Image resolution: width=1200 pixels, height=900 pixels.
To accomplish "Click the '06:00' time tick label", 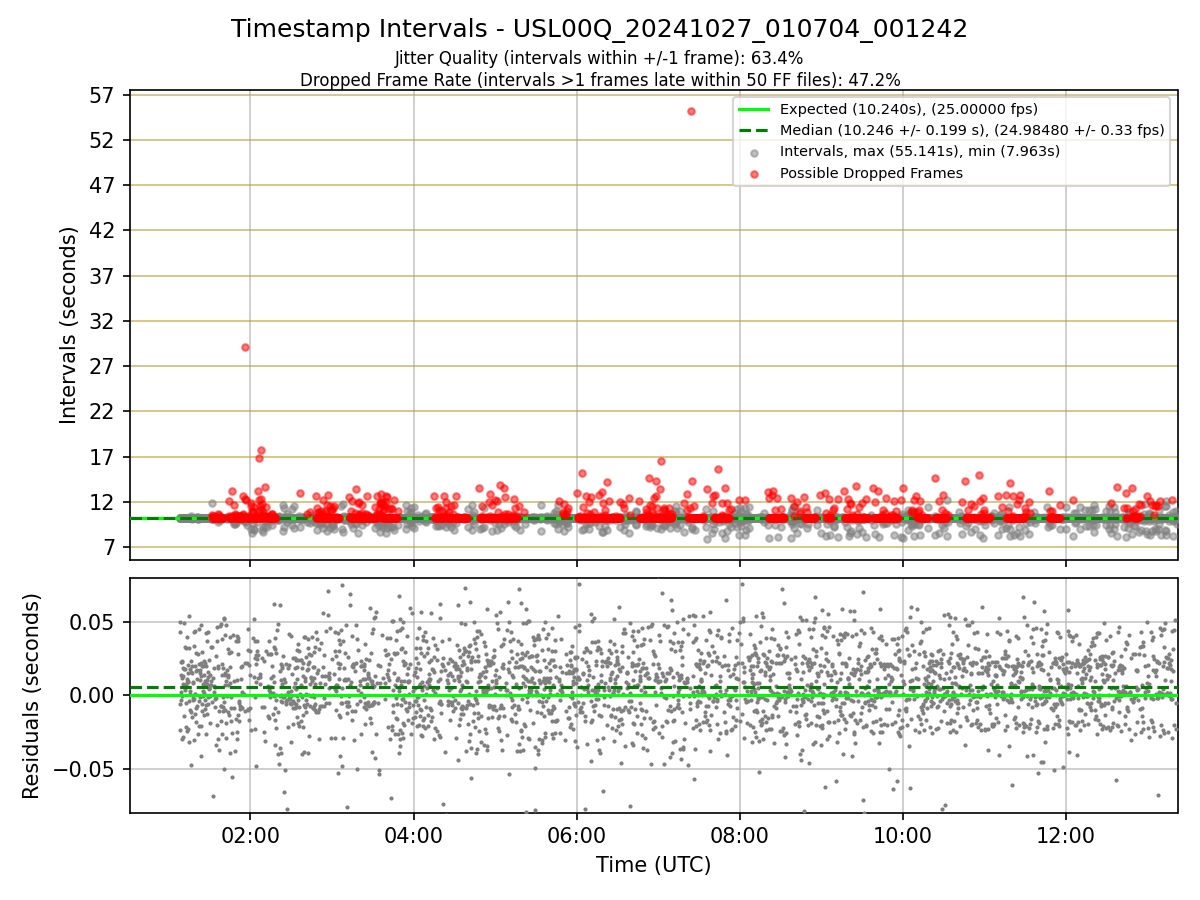I will [x=577, y=836].
